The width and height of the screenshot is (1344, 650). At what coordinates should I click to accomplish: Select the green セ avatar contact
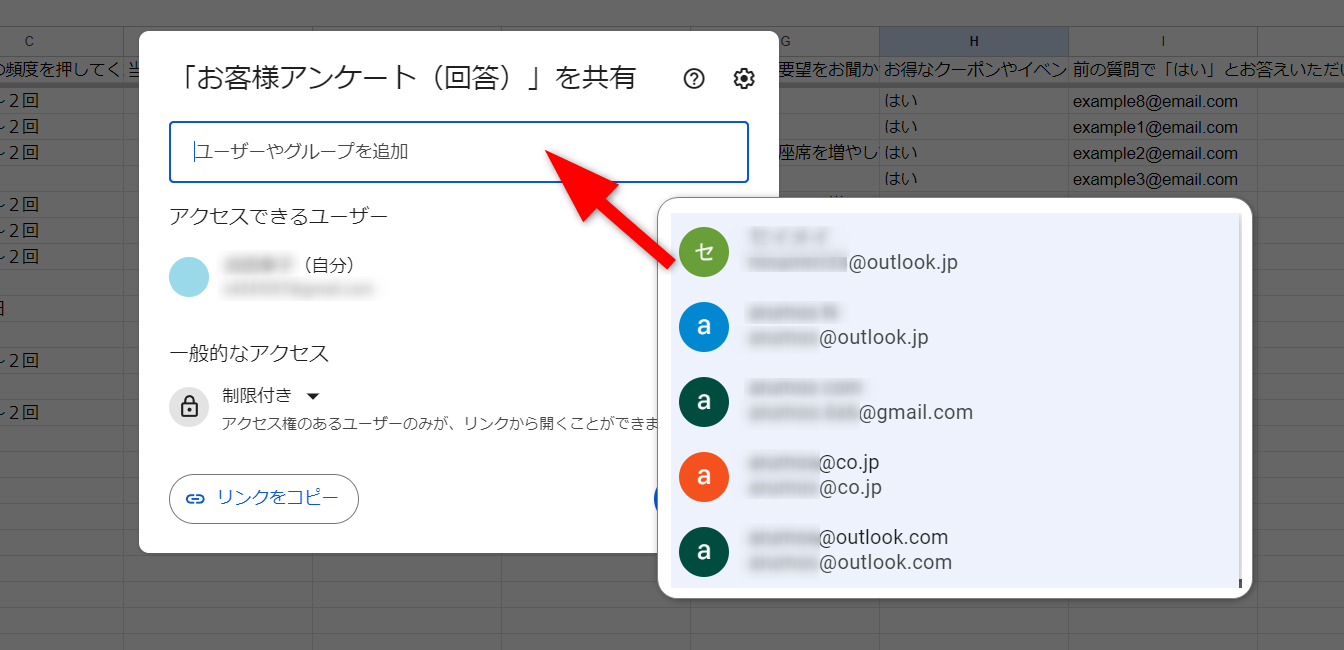pos(704,251)
